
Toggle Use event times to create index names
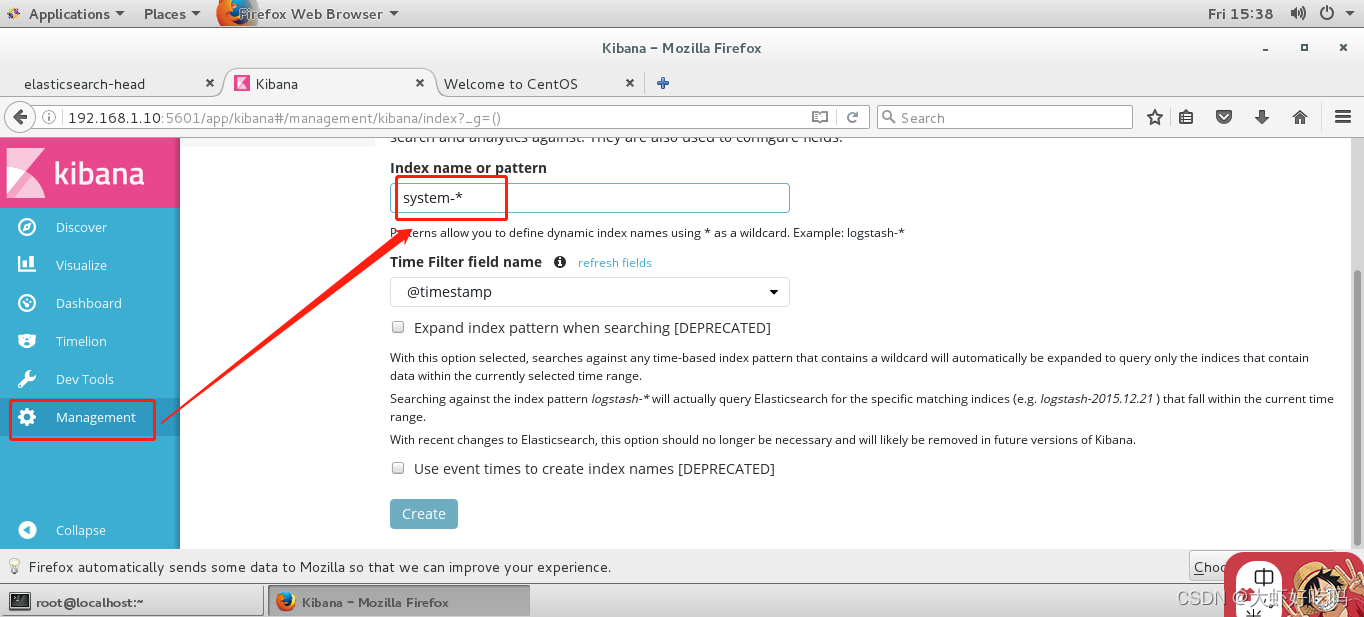pos(398,468)
